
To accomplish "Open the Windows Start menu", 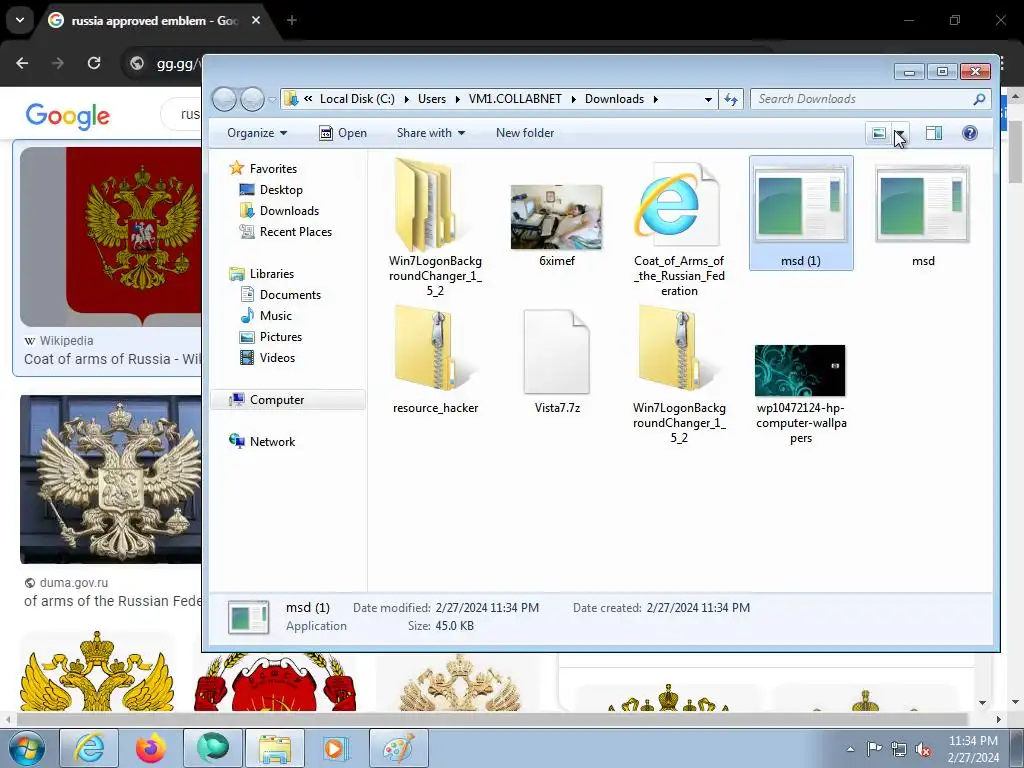I will pos(26,748).
